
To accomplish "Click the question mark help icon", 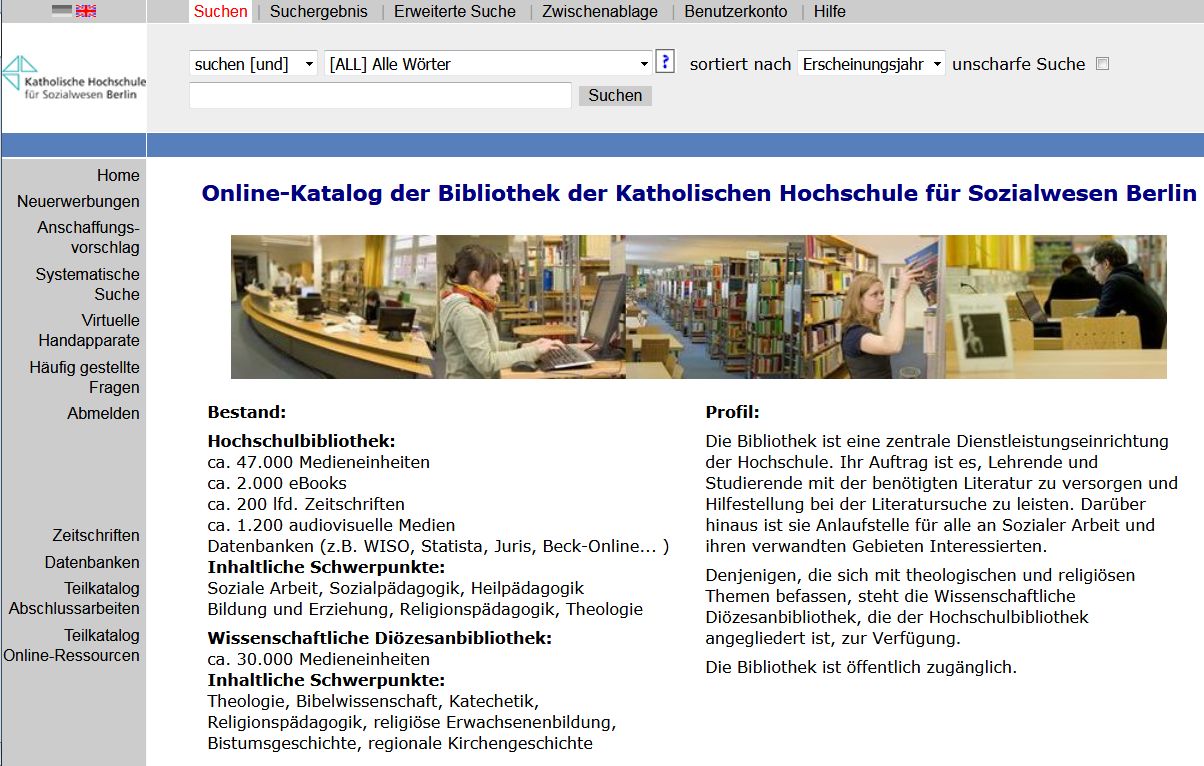I will tap(665, 62).
